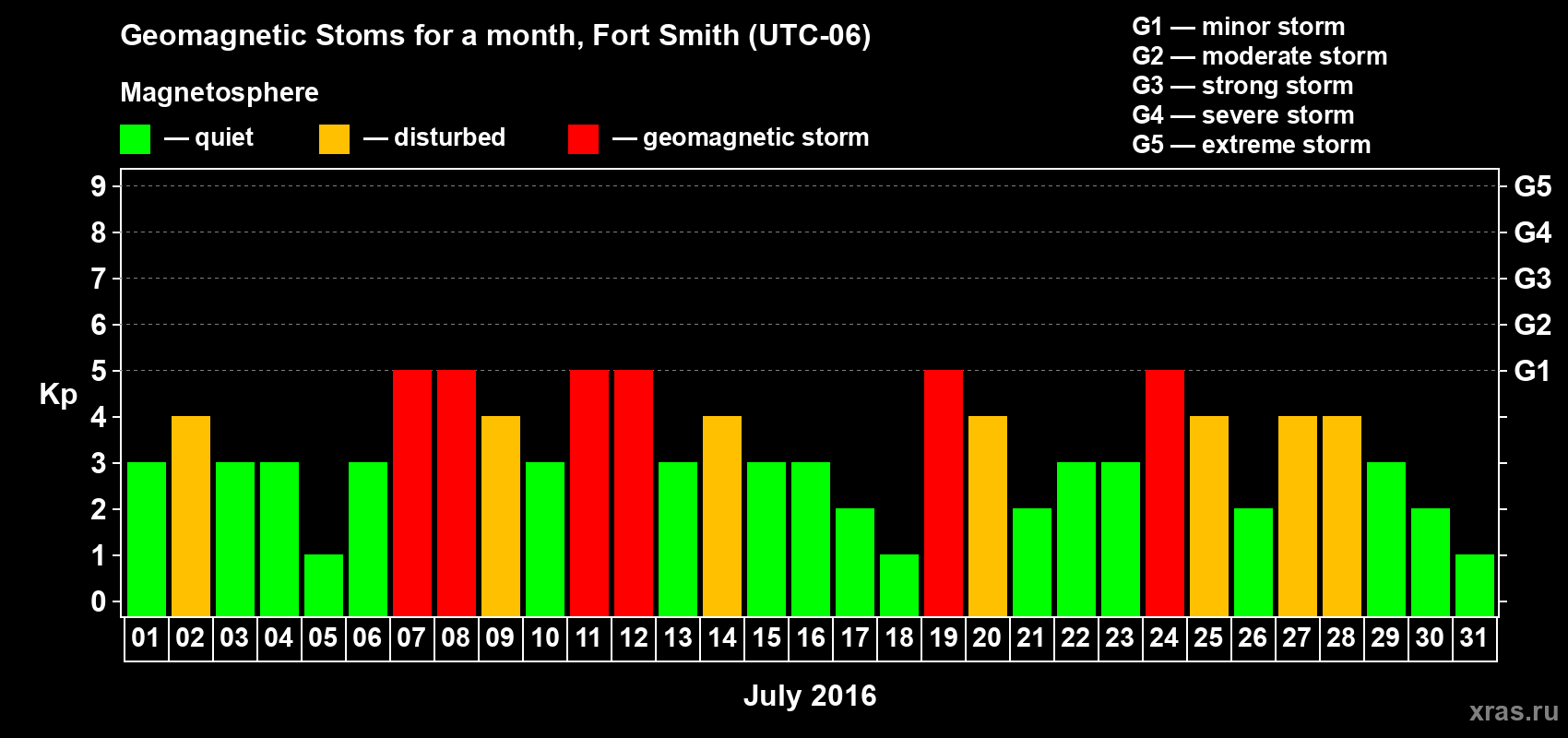The height and width of the screenshot is (738, 1568).
Task: Click the '— geomagnetic storm' legend label
Action: tap(741, 137)
